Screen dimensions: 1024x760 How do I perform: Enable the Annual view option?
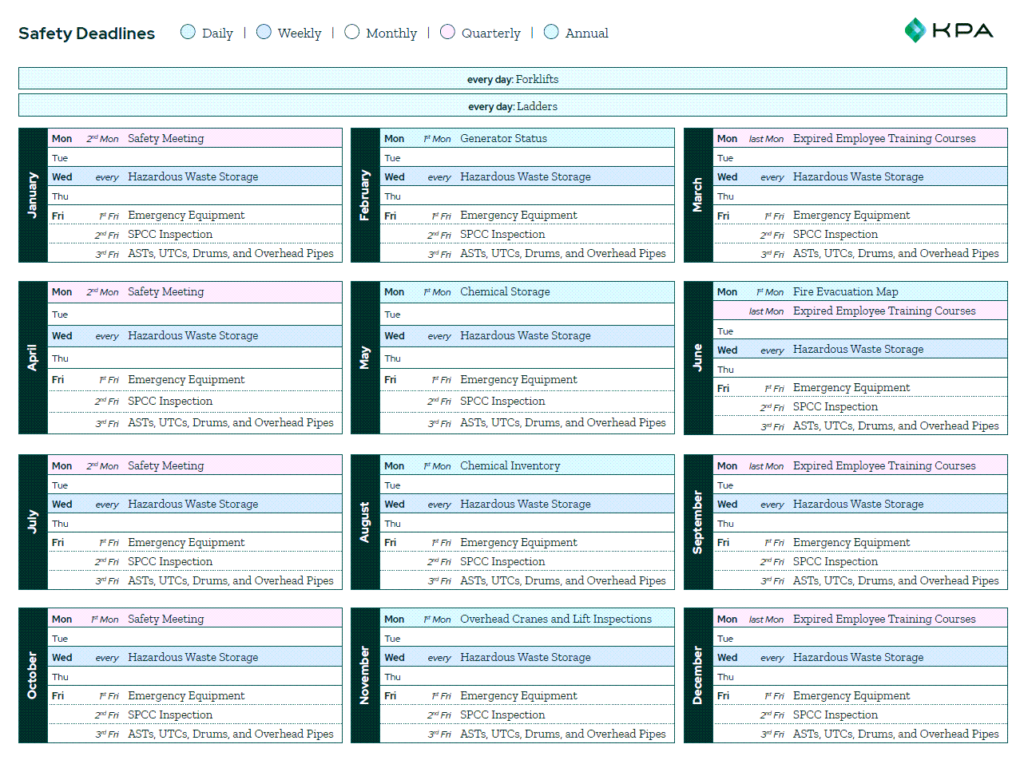pos(551,32)
